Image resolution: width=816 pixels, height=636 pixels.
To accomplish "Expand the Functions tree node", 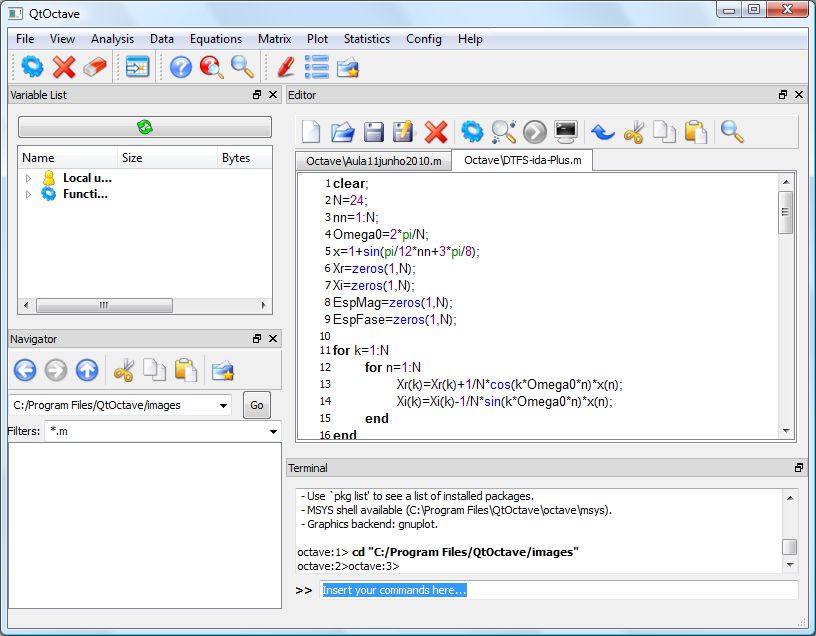I will click(28, 194).
